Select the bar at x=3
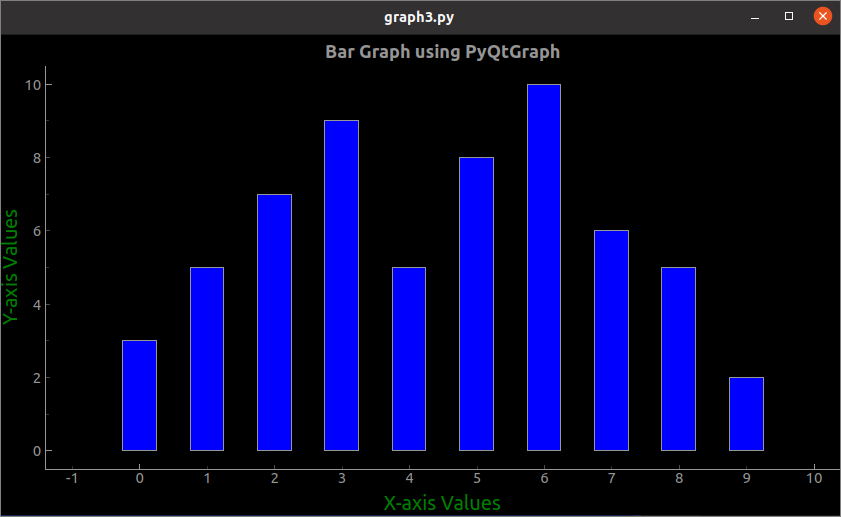 [342, 285]
